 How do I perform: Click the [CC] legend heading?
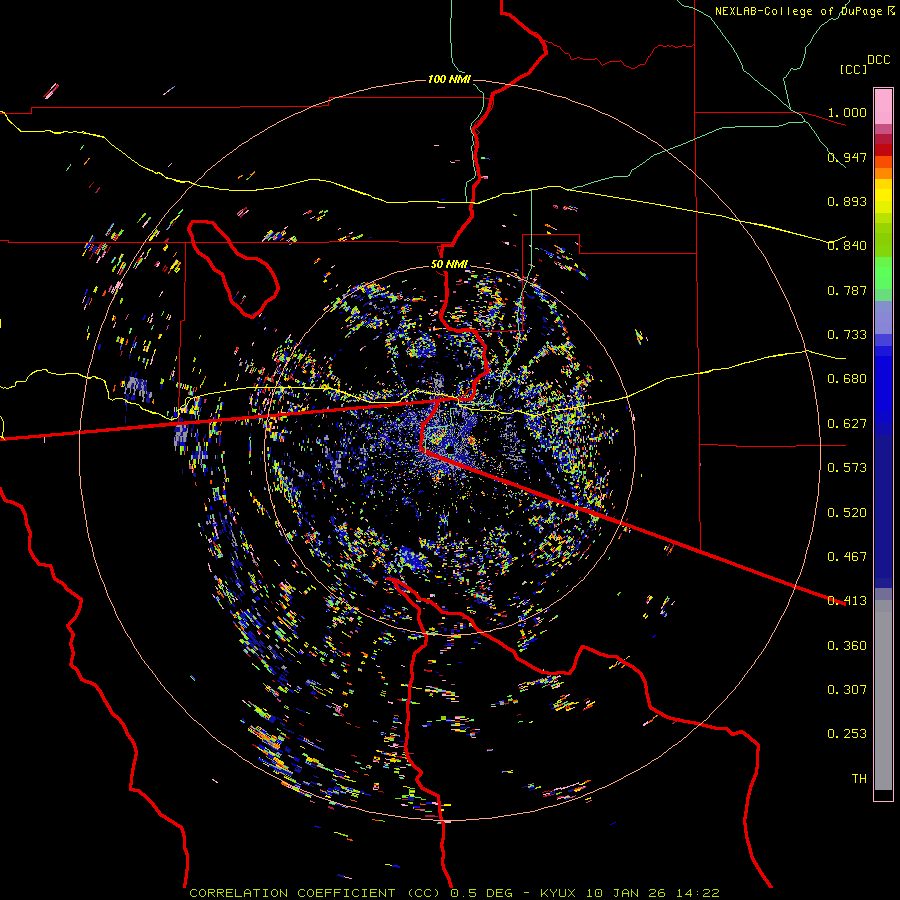tap(853, 69)
